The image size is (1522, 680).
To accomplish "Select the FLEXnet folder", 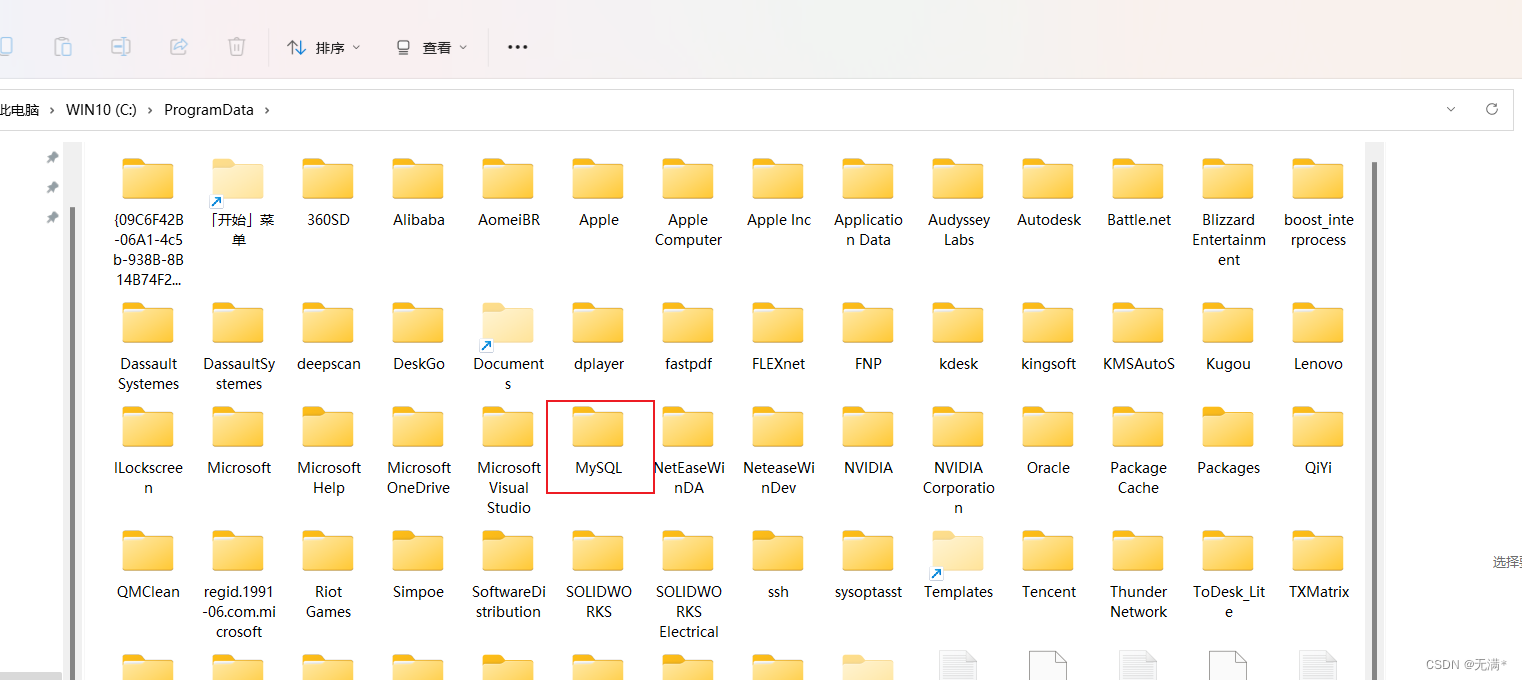I will tap(778, 337).
